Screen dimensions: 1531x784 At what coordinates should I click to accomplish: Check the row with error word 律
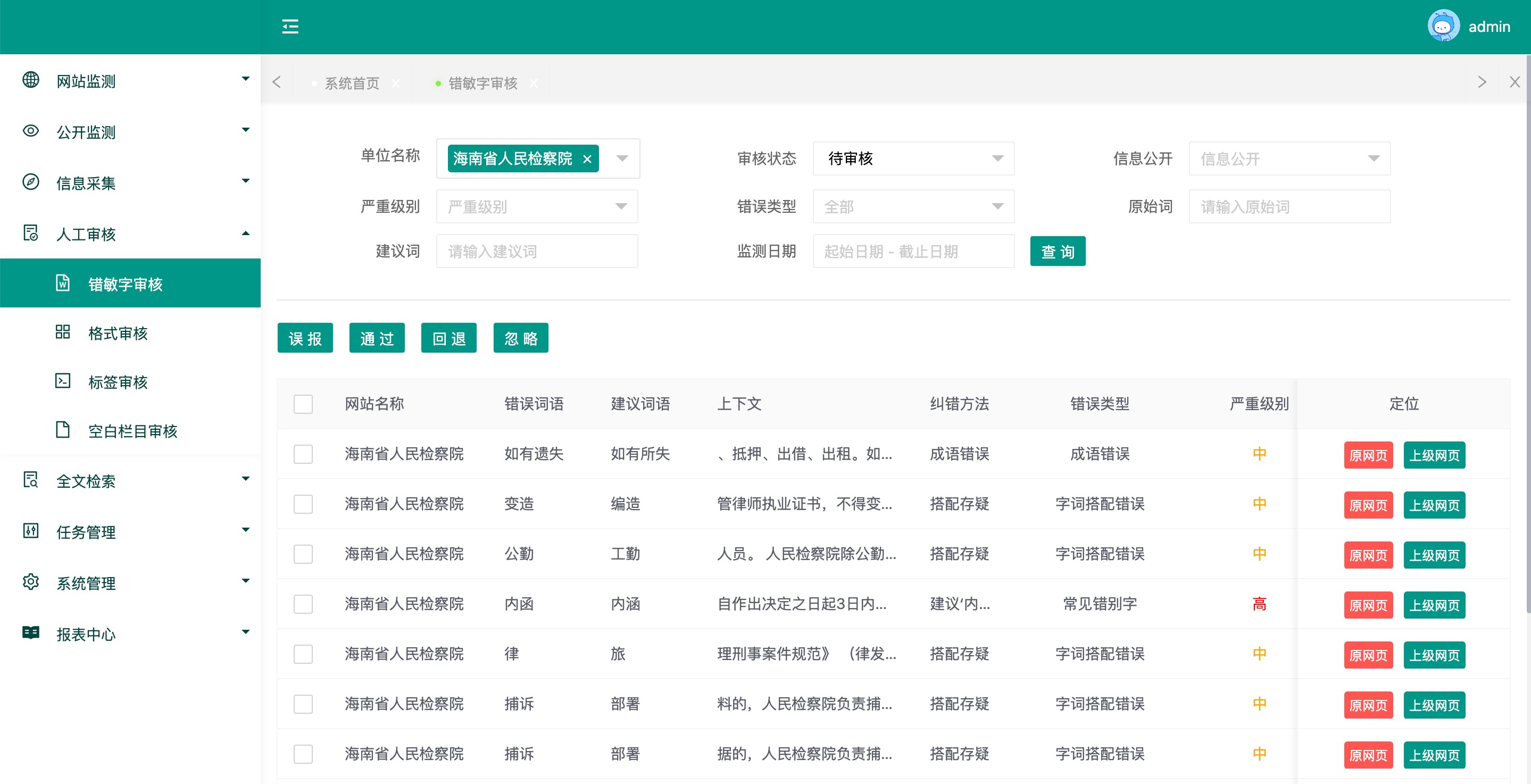pyautogui.click(x=303, y=654)
